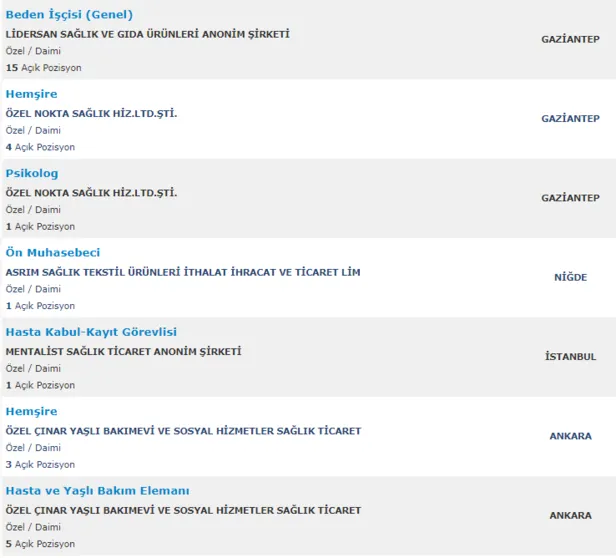
Task: Select the İSTANBUL location label
Action: pos(570,357)
